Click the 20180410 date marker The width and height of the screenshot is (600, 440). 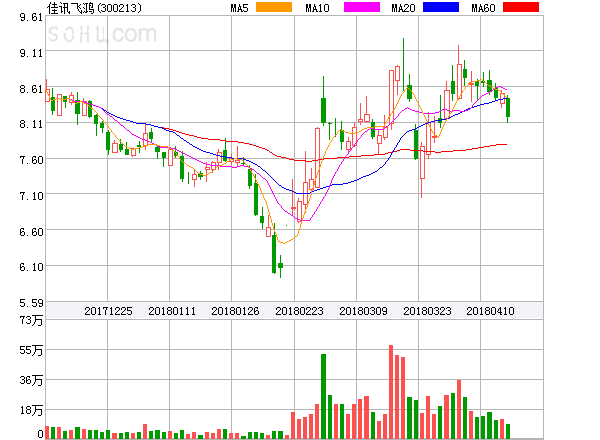[490, 311]
